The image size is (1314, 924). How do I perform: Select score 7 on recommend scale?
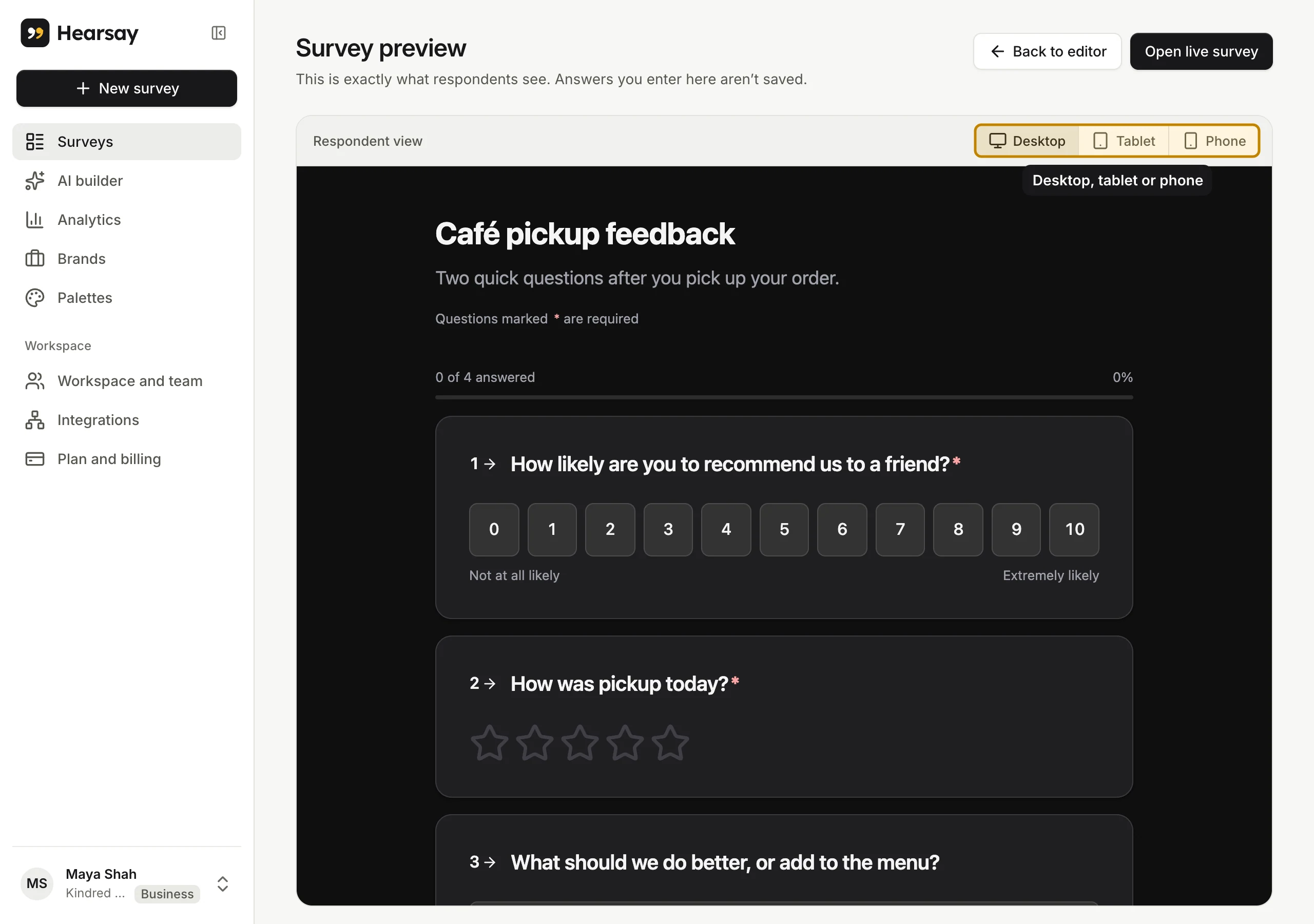point(900,530)
